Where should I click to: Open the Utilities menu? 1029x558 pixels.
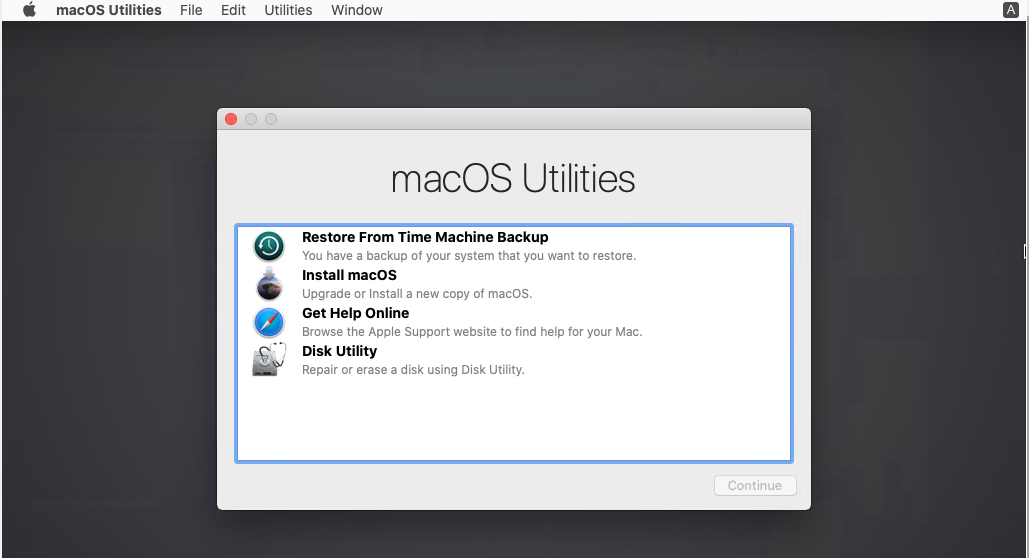(288, 10)
